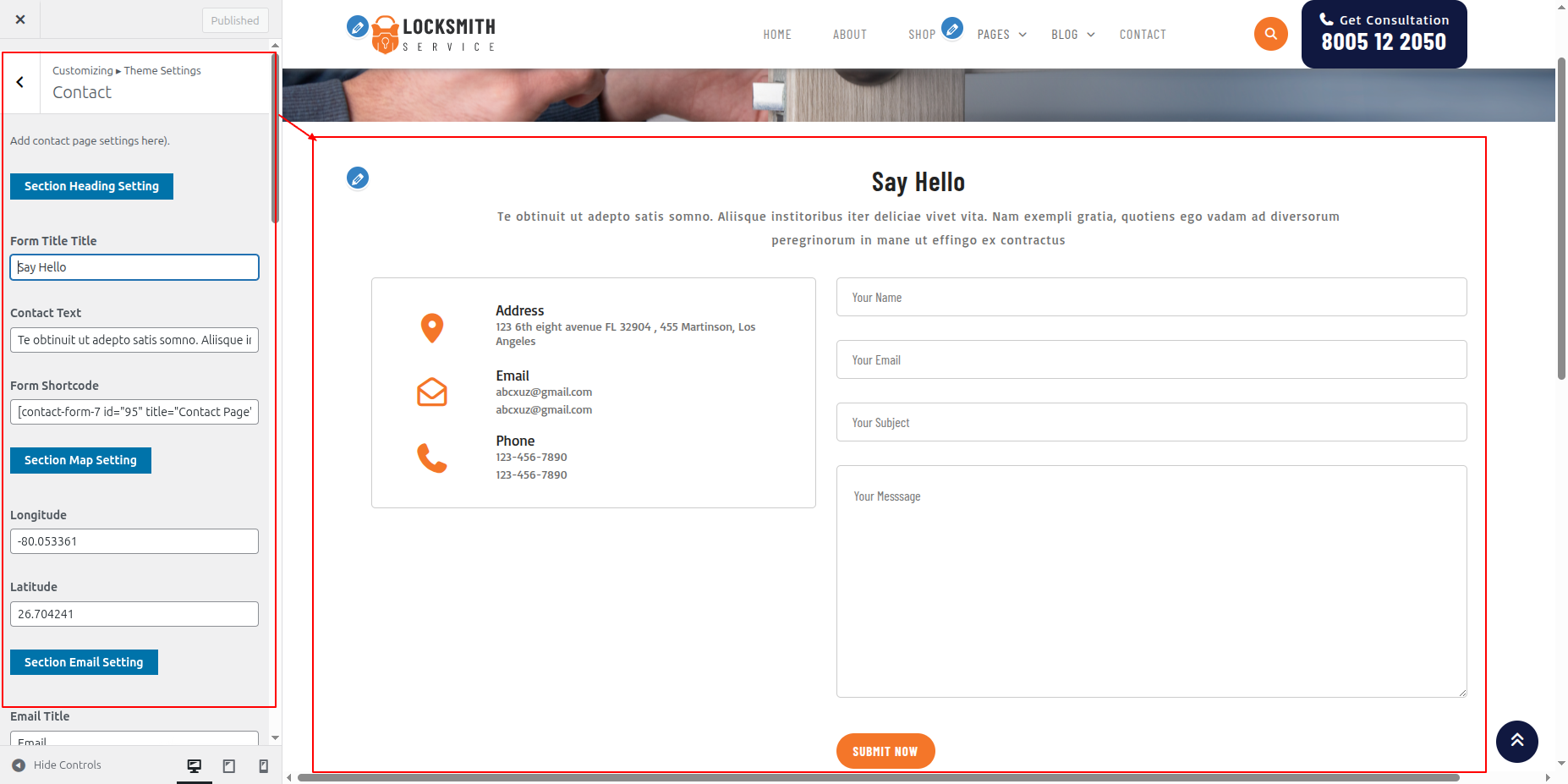Open search with the orange magnifier icon

pyautogui.click(x=1270, y=35)
